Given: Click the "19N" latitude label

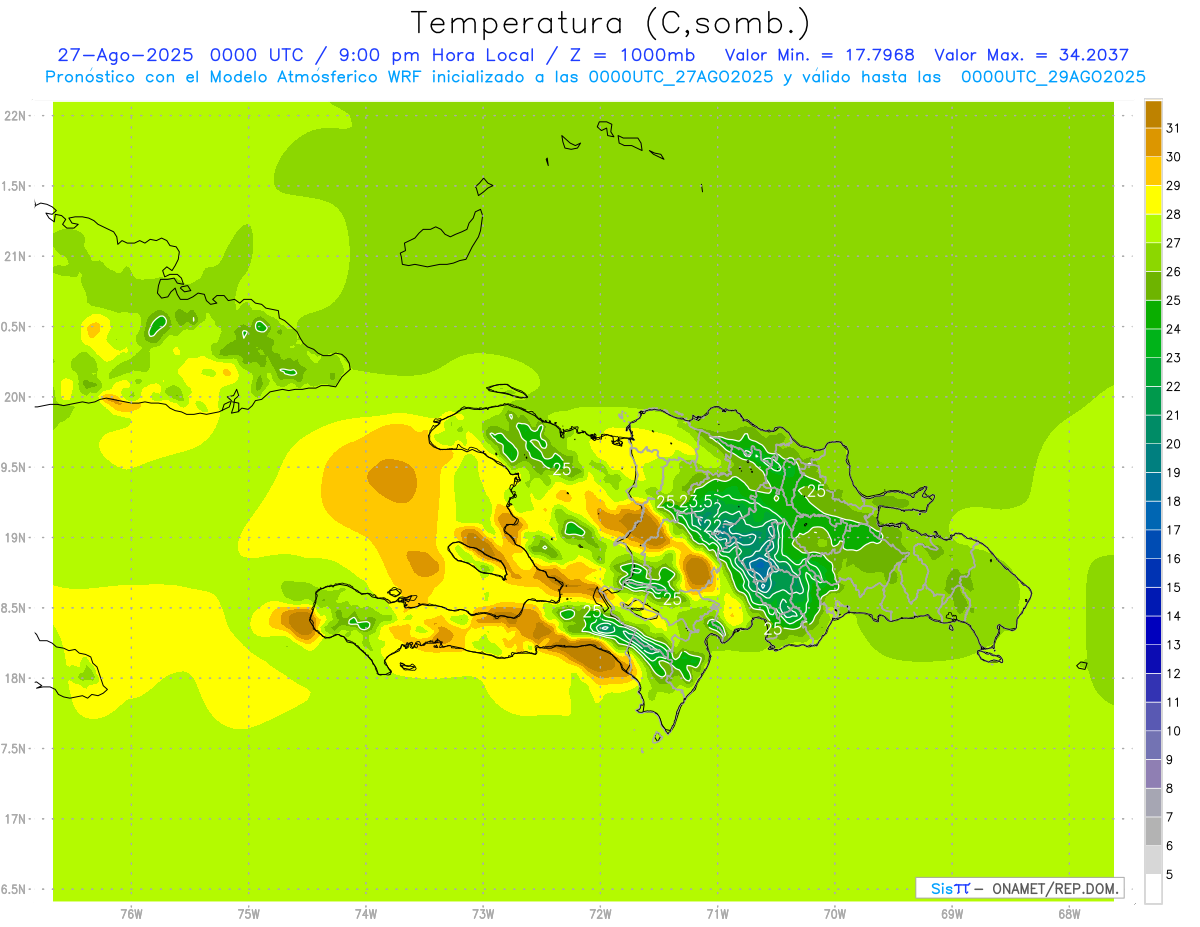Looking at the screenshot, I should [16, 538].
